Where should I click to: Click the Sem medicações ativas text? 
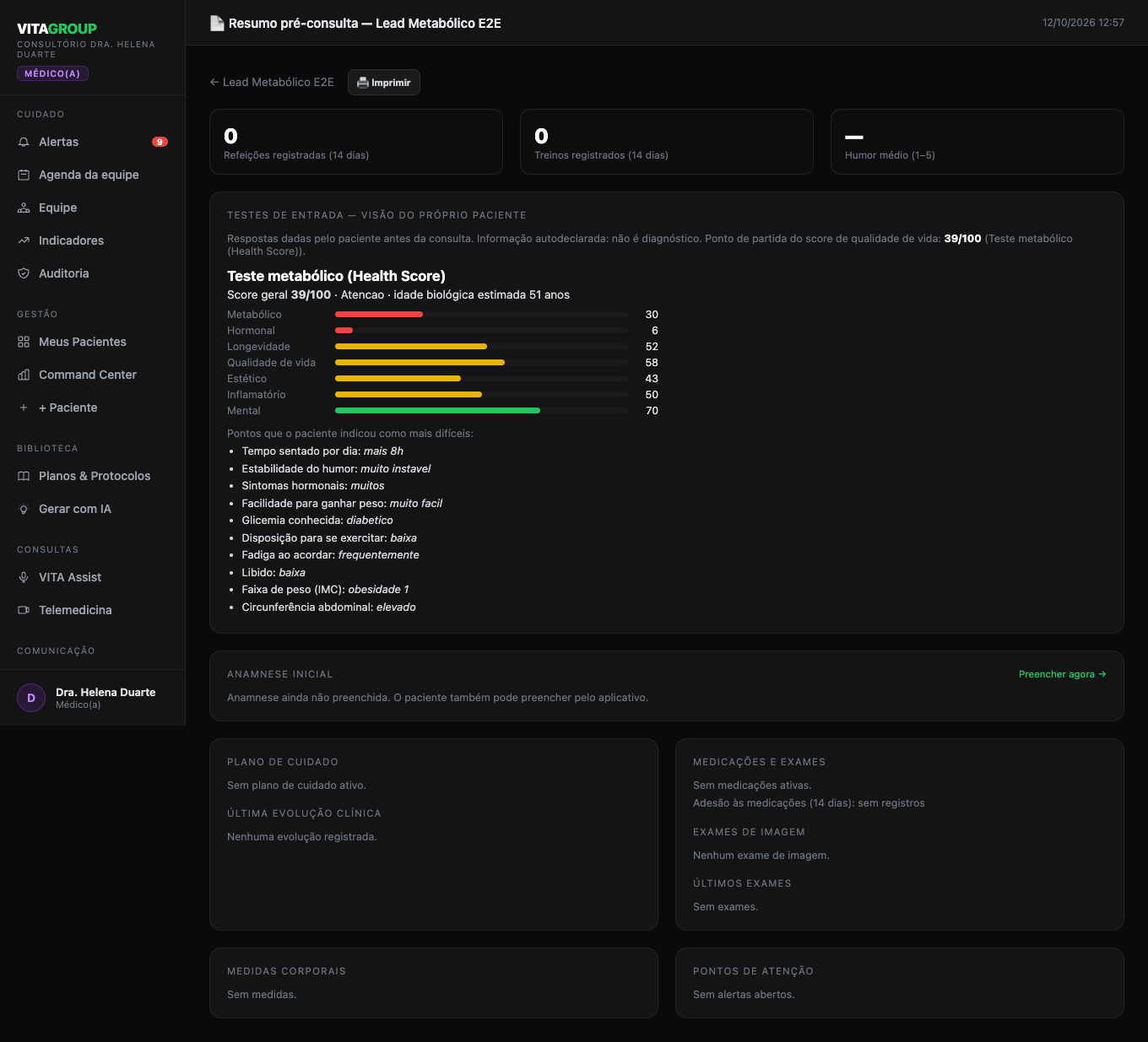(752, 786)
